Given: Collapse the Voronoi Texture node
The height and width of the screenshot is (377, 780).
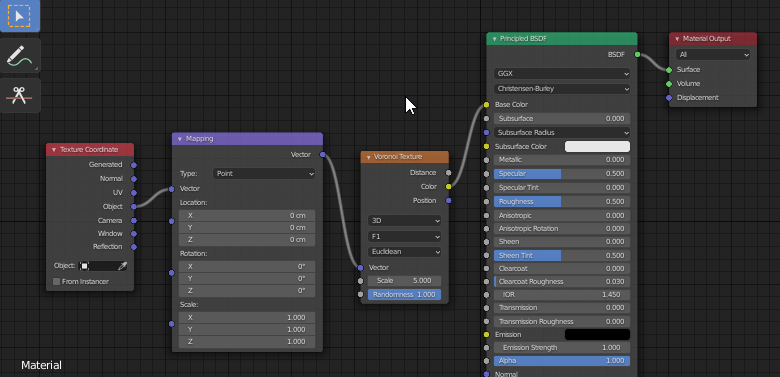Looking at the screenshot, I should (x=368, y=157).
